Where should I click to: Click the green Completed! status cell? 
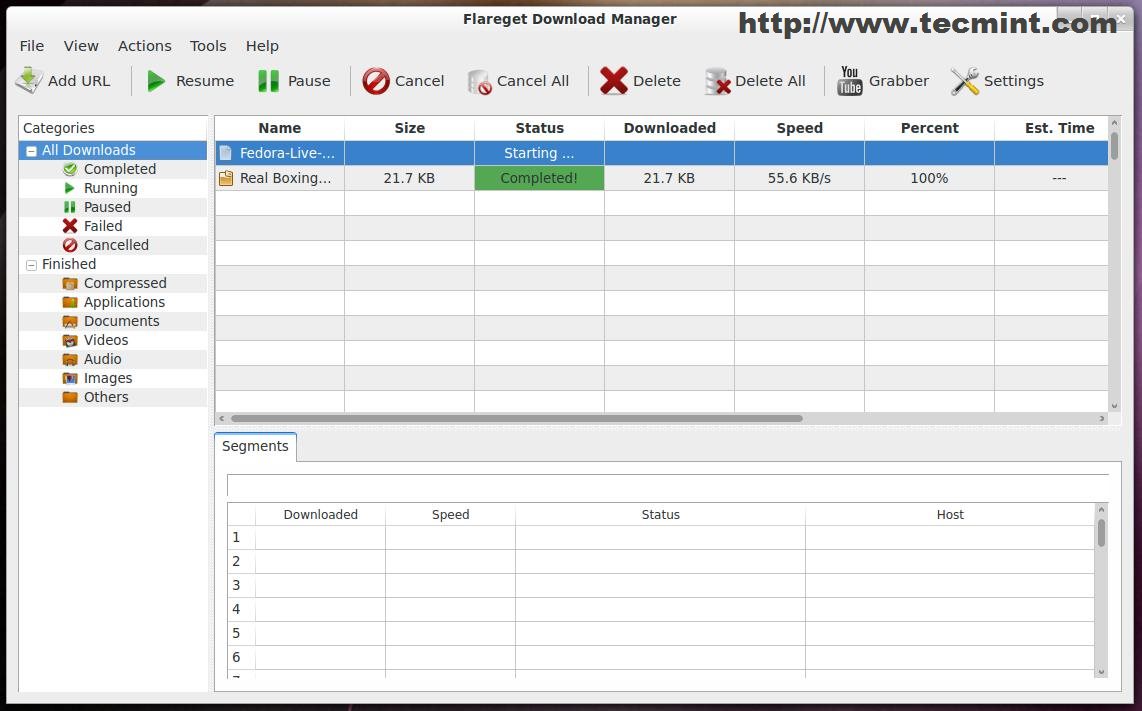tap(539, 178)
